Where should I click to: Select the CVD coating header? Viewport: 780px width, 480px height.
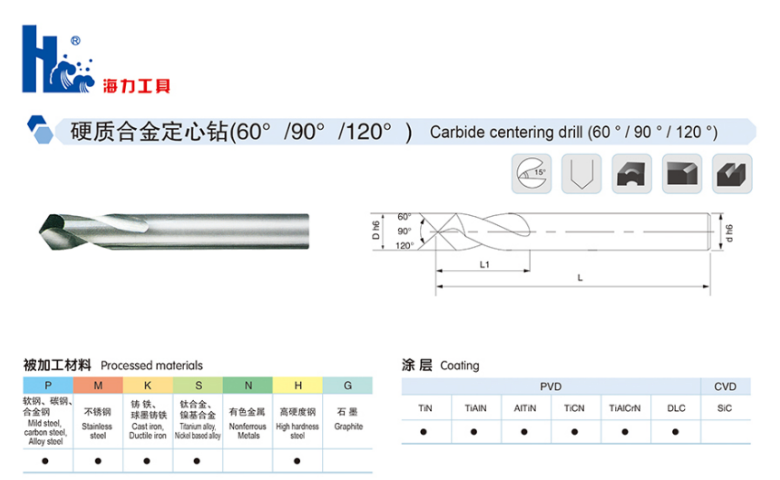(725, 385)
